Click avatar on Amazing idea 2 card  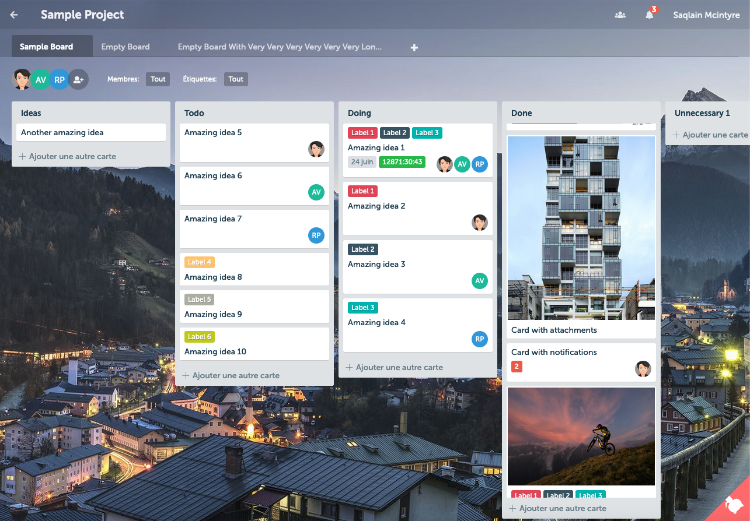(480, 222)
